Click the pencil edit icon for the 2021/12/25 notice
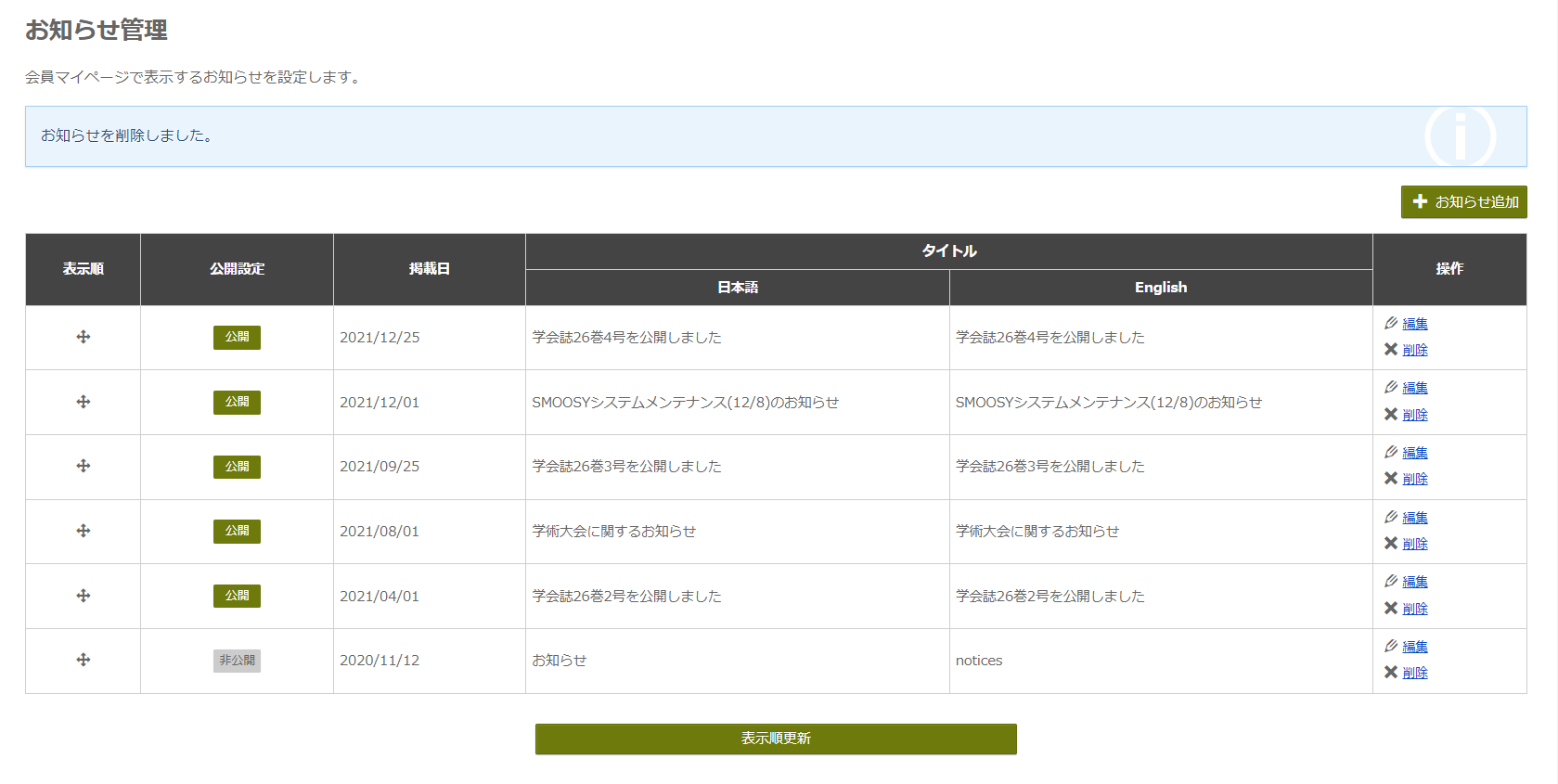Screen dimensions: 1558x784 click(x=1391, y=323)
